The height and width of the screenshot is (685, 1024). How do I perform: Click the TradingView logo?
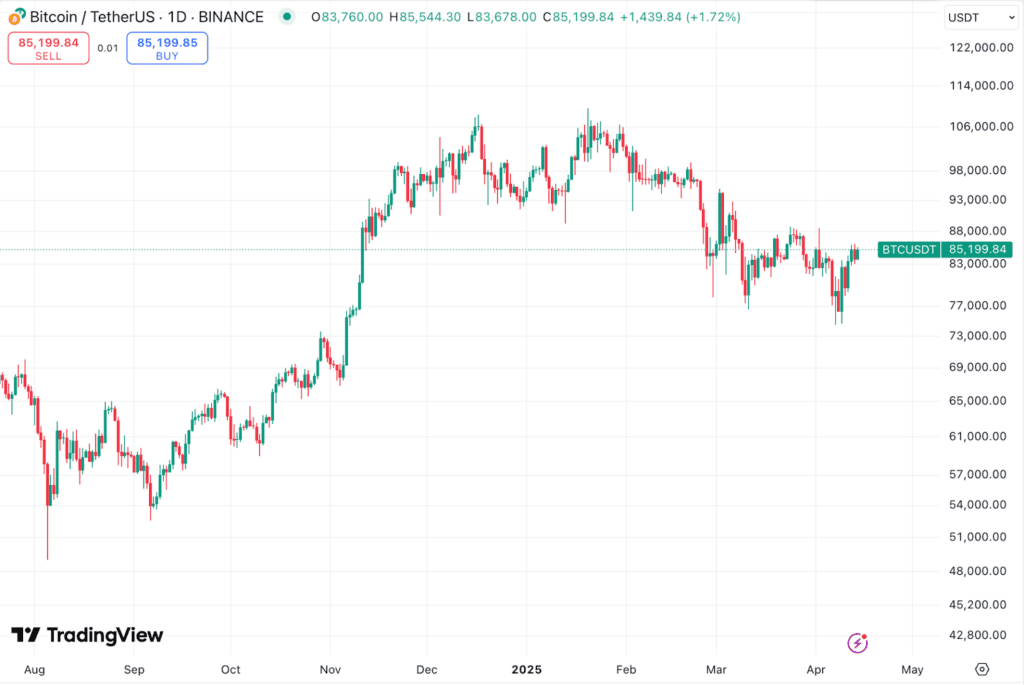click(x=87, y=635)
